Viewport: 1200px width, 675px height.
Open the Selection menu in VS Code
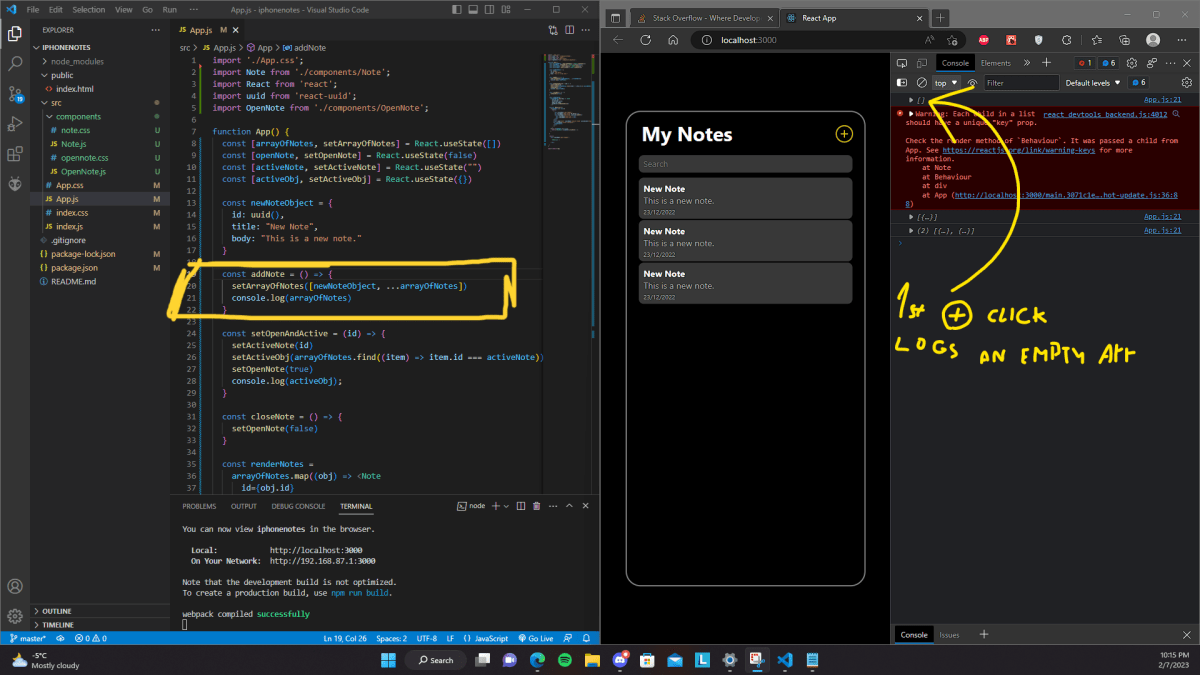88,9
